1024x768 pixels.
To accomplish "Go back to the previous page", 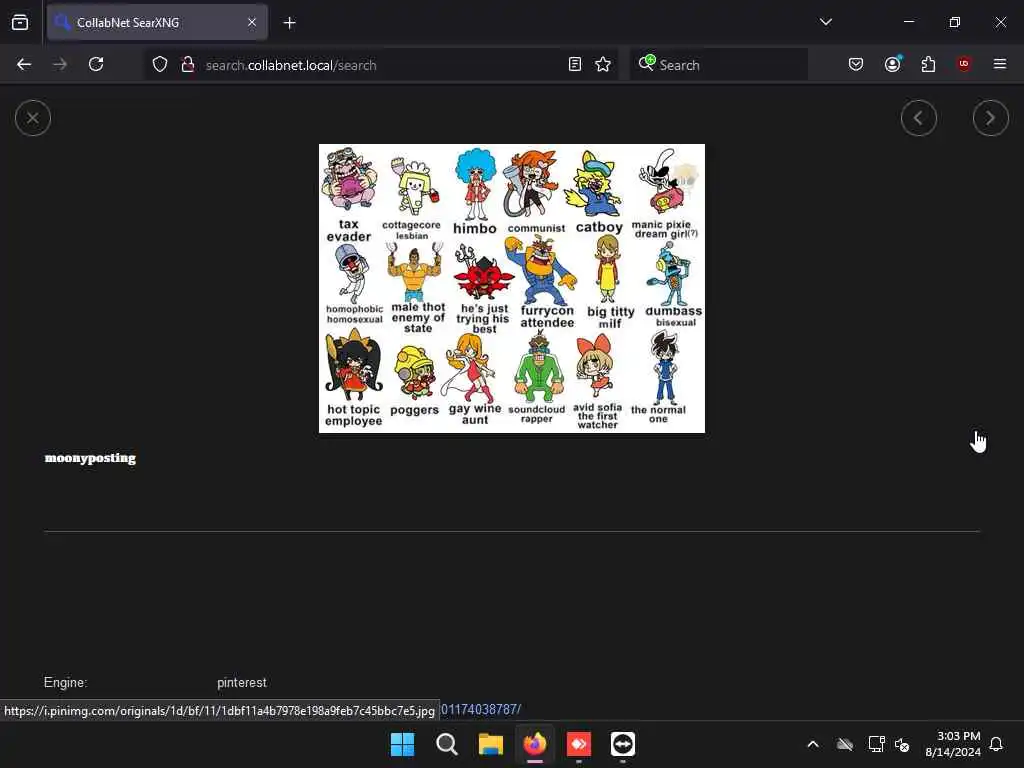I will [x=24, y=65].
